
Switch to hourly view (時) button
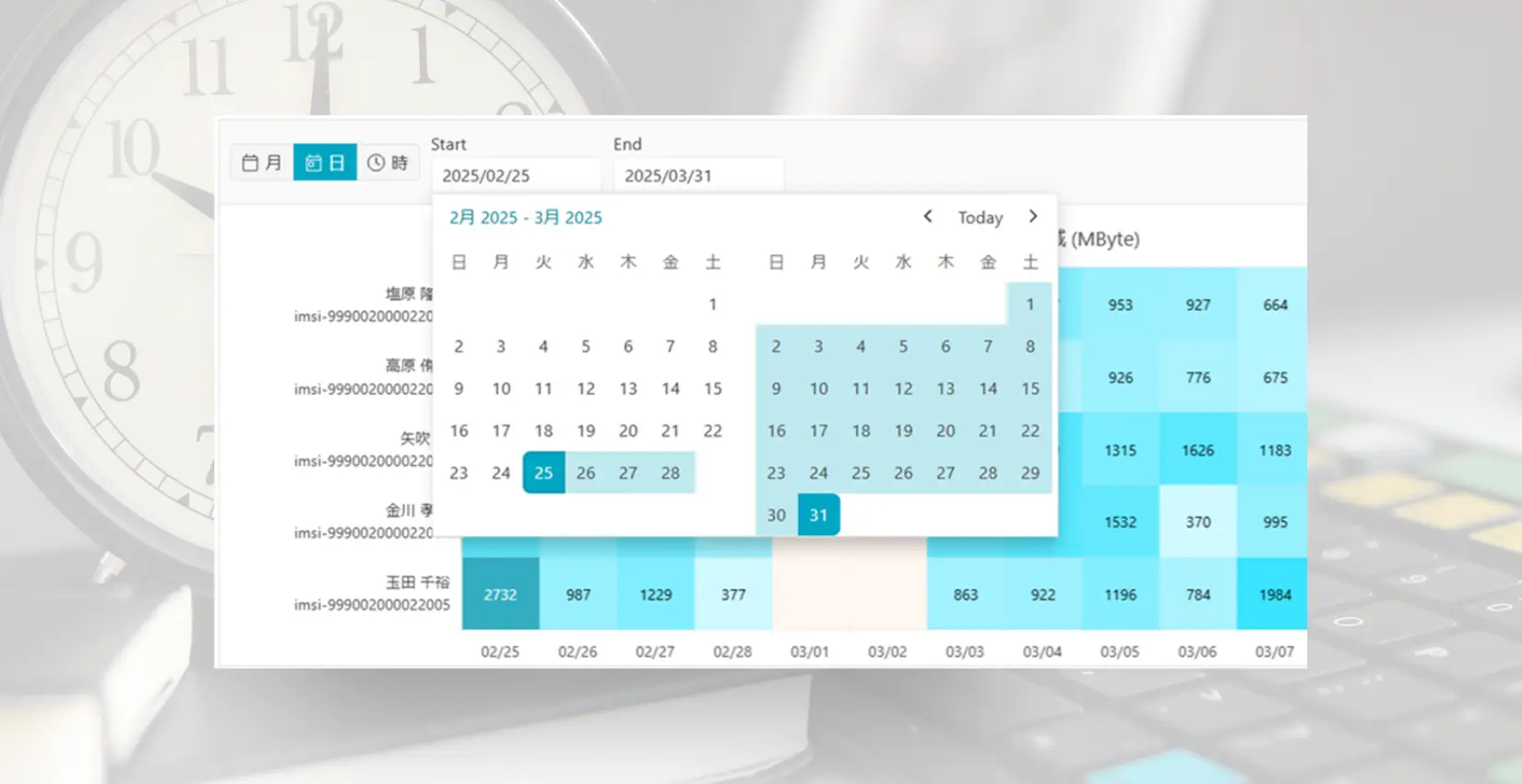click(x=387, y=163)
